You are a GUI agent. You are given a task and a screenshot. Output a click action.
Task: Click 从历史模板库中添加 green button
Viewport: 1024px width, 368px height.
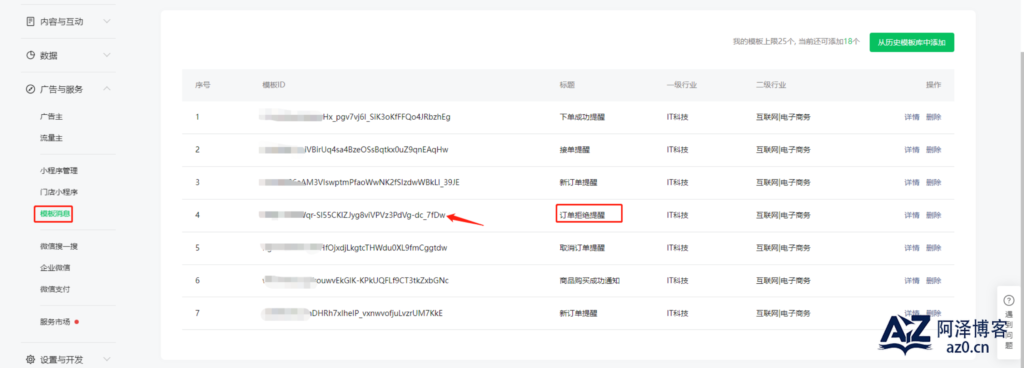[912, 42]
